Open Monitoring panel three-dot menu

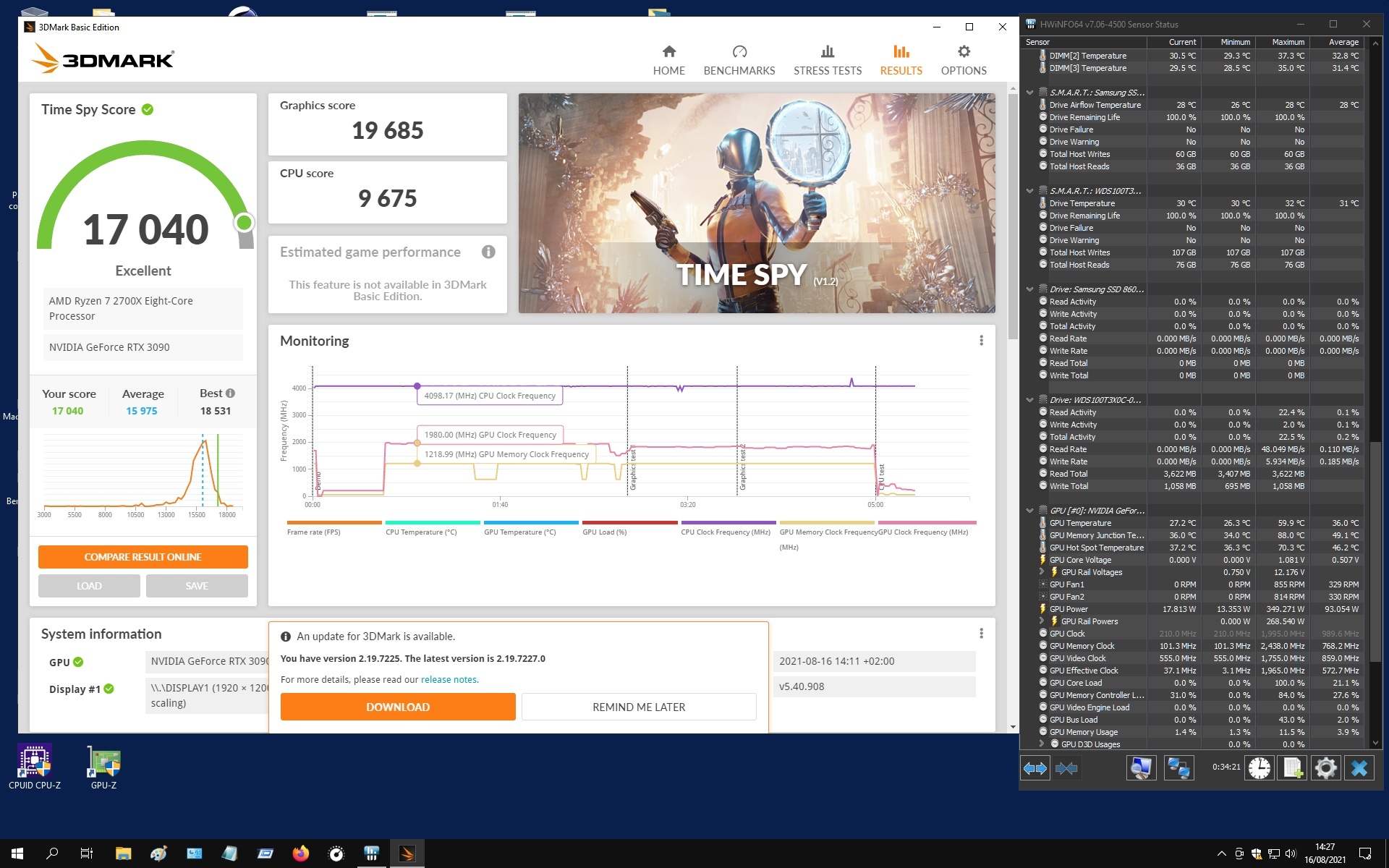(x=981, y=341)
